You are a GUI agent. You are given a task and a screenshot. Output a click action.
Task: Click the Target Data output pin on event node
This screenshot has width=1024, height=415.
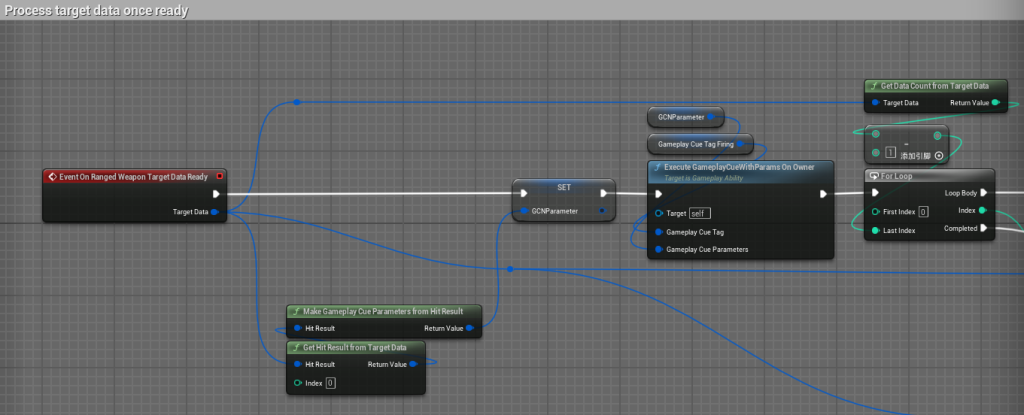[215, 212]
